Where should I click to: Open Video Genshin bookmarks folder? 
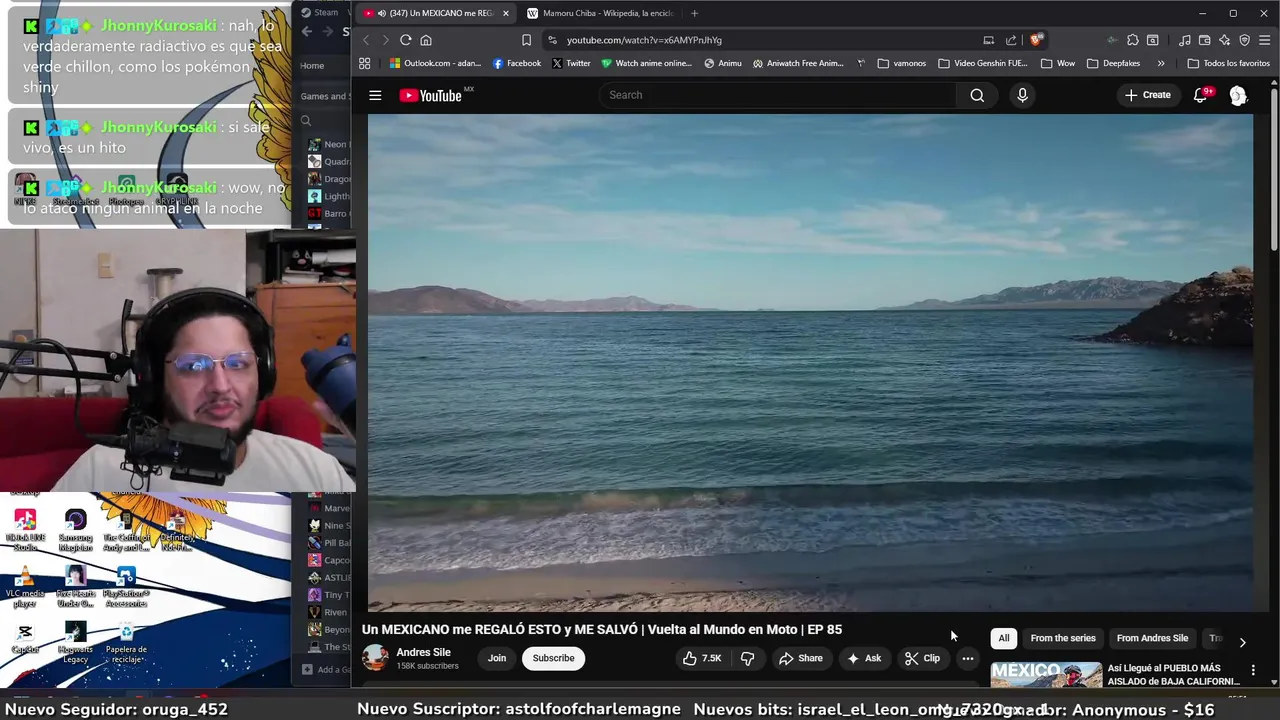point(983,63)
